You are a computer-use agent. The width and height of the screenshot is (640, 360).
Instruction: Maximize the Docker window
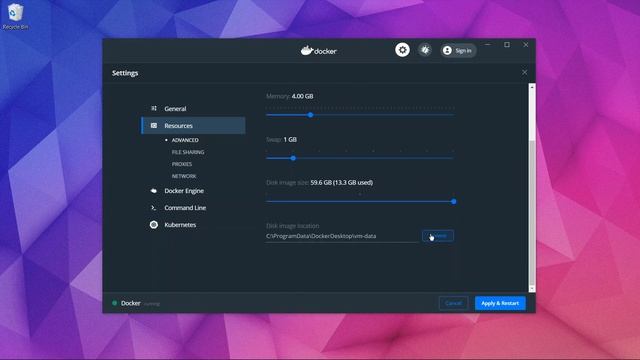507,44
